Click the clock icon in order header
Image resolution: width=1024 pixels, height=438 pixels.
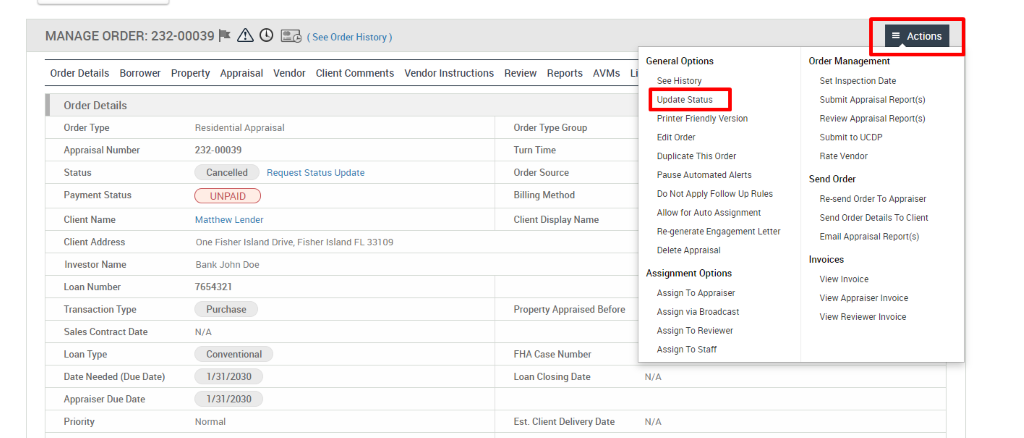(266, 35)
